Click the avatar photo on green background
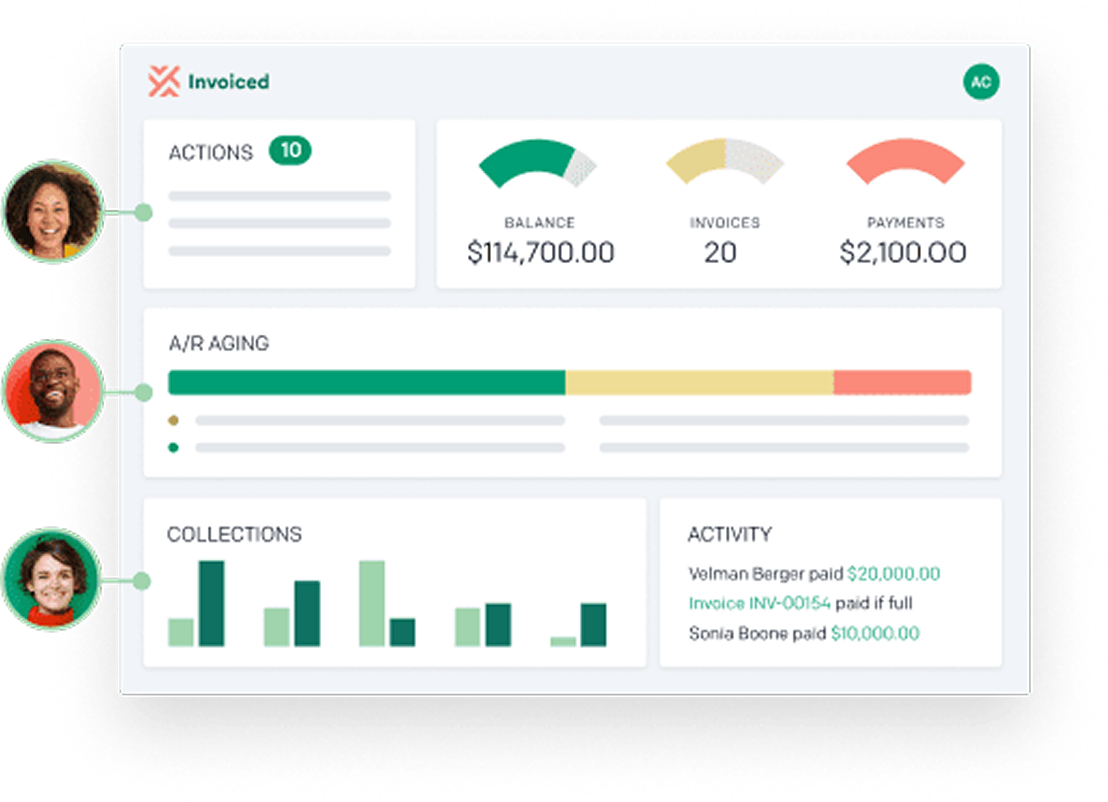This screenshot has width=1108, height=802. [52, 579]
